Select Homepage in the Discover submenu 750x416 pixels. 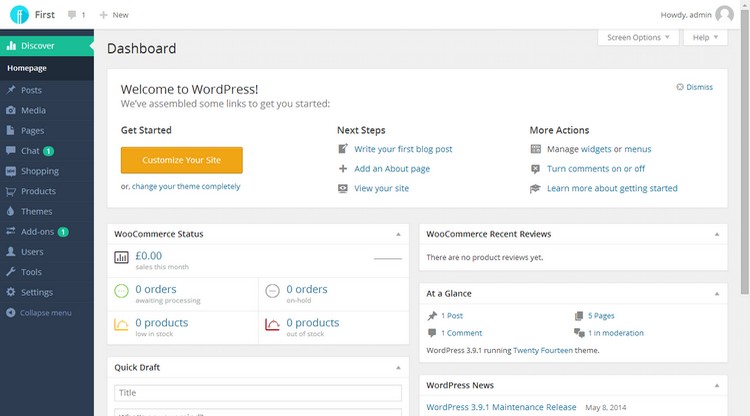tap(27, 68)
